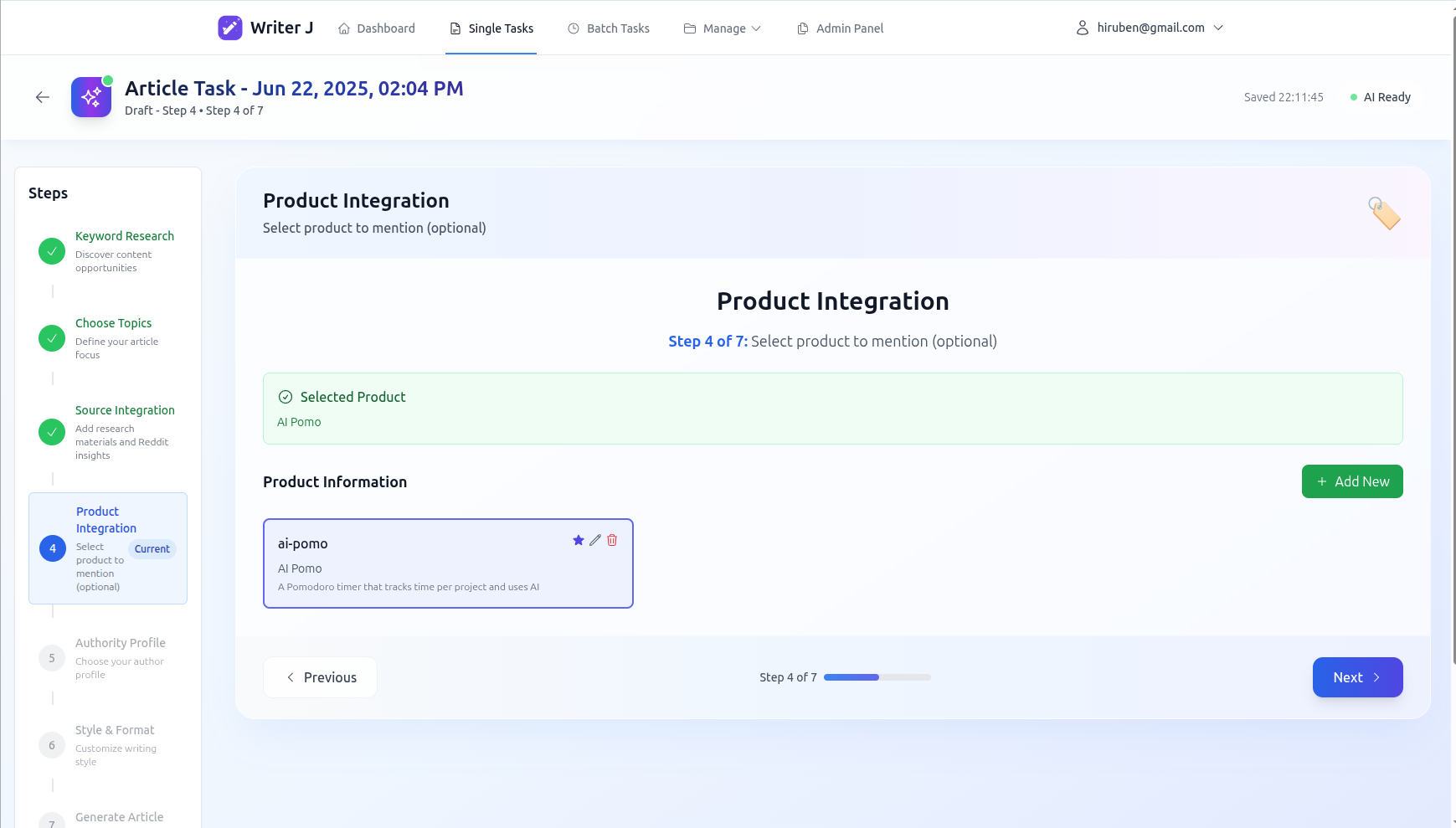Image resolution: width=1456 pixels, height=828 pixels.
Task: Open the Admin Panel tab
Action: [x=841, y=28]
